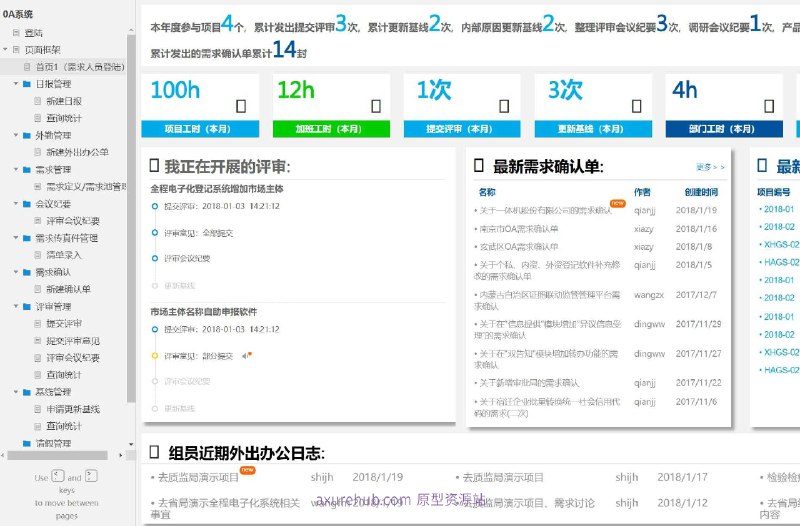This screenshot has height=526, width=800.
Task: Collapse the 会议纪要 folder arrow
Action: click(x=16, y=204)
